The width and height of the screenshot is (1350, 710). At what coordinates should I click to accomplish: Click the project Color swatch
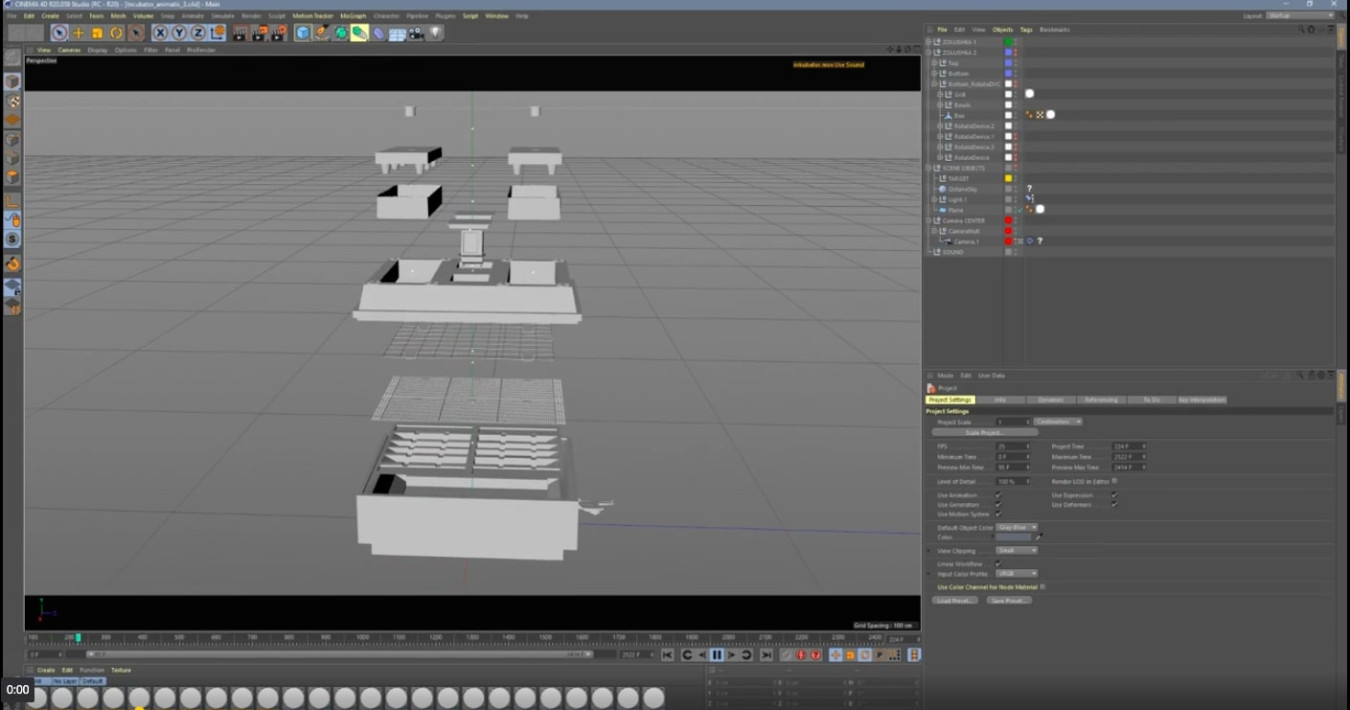coord(1013,537)
